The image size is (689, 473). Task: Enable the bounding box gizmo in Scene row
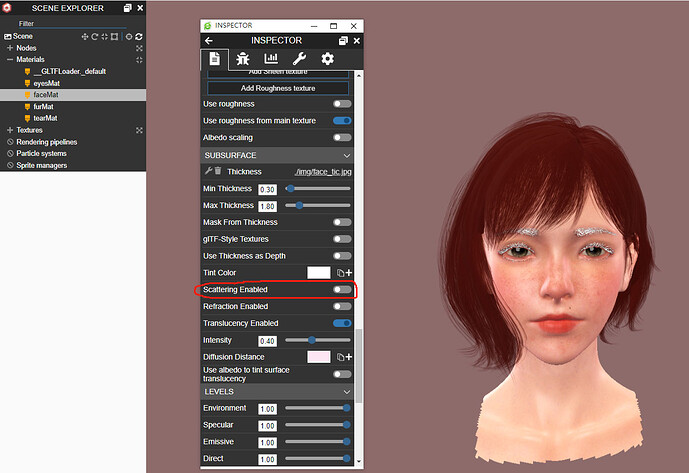(x=114, y=36)
